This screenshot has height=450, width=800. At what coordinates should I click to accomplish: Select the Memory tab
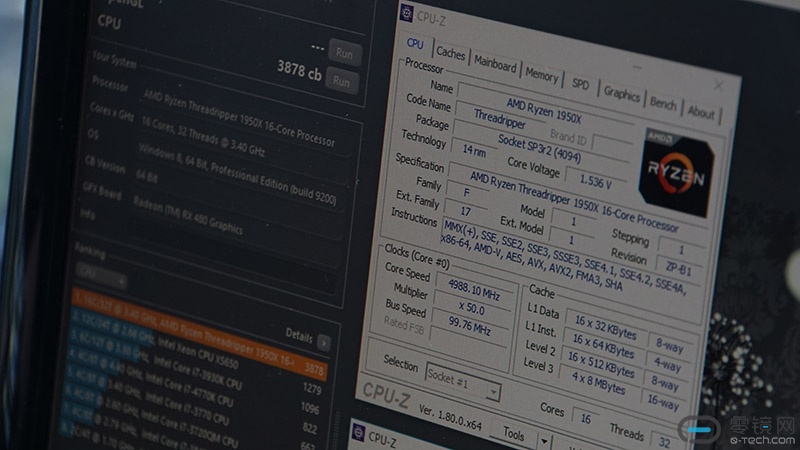click(x=541, y=75)
